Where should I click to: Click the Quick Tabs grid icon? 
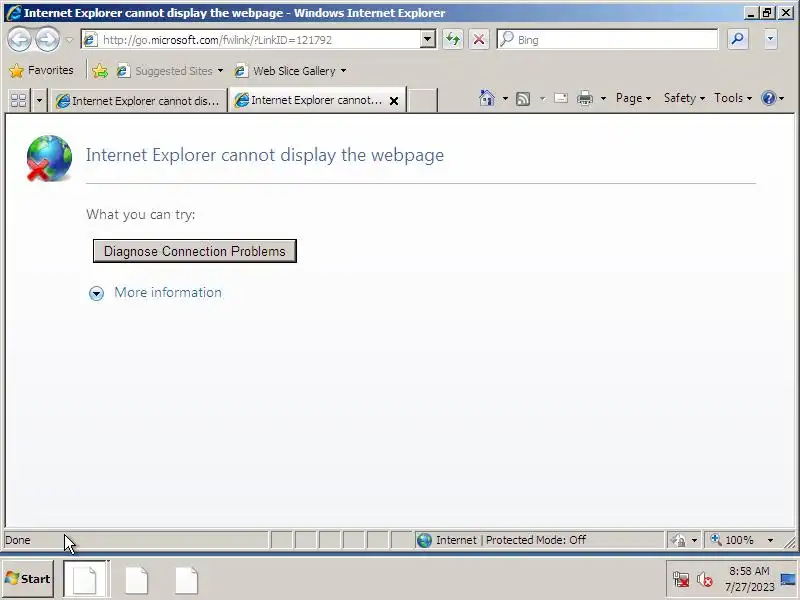19,100
